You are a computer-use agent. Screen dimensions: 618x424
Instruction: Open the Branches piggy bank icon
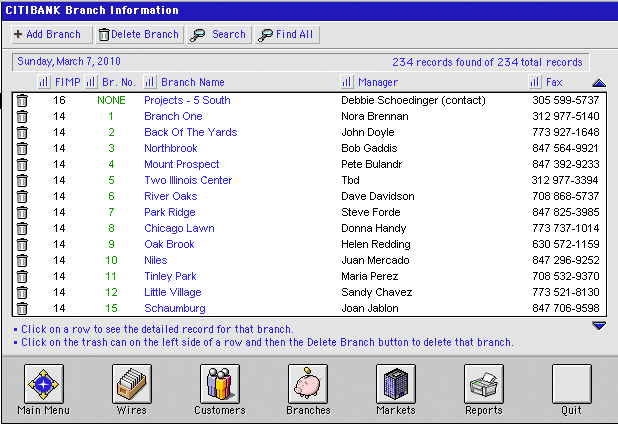(x=308, y=384)
